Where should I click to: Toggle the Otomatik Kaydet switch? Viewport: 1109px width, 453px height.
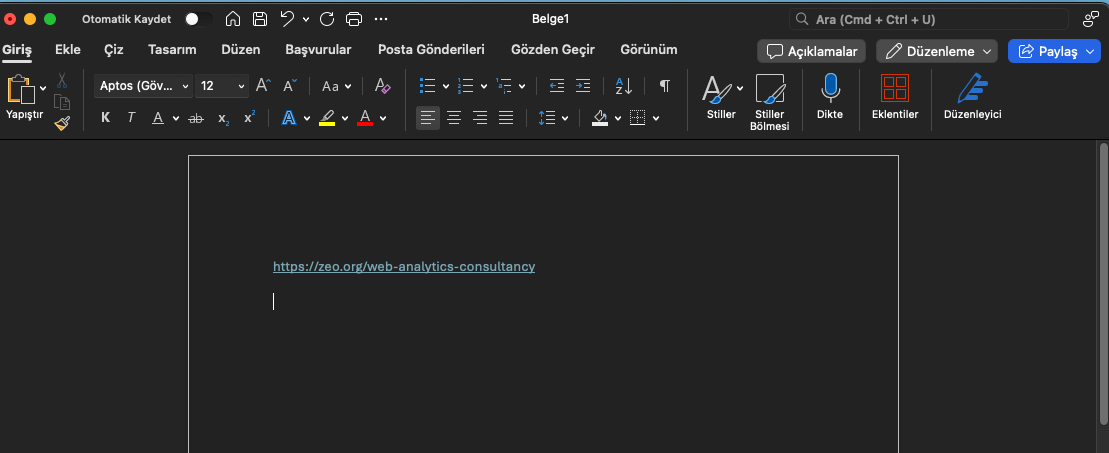[198, 19]
